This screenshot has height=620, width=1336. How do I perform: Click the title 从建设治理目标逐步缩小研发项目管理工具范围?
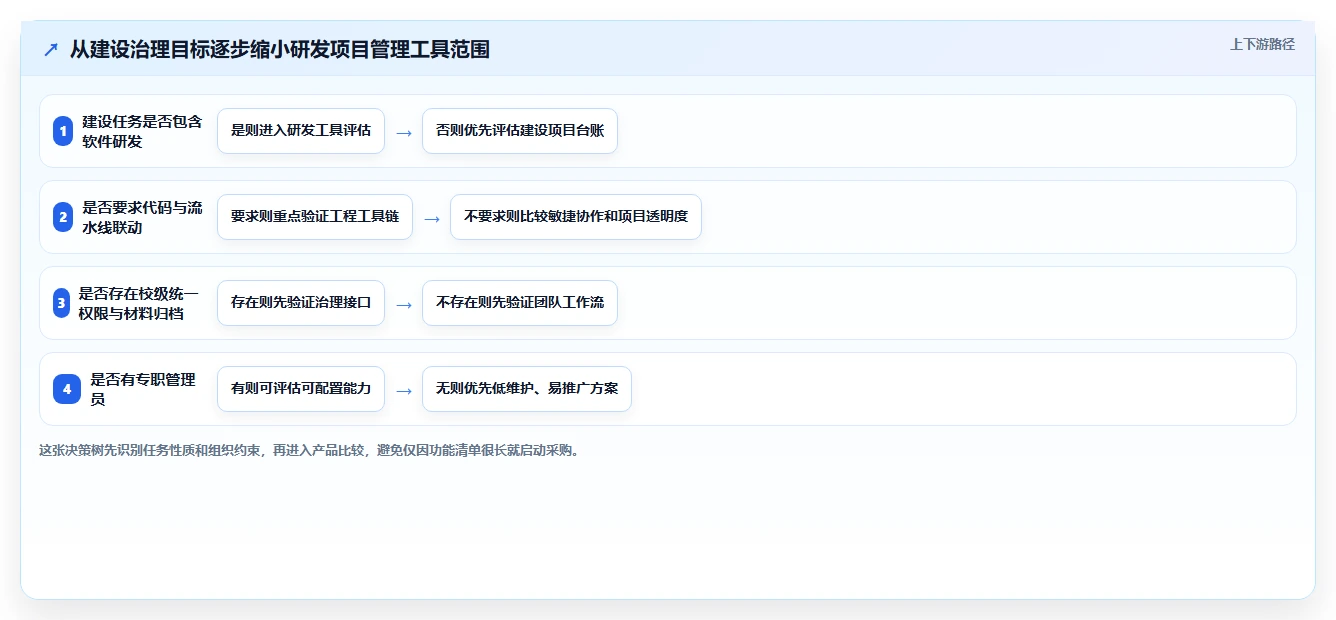click(x=280, y=50)
